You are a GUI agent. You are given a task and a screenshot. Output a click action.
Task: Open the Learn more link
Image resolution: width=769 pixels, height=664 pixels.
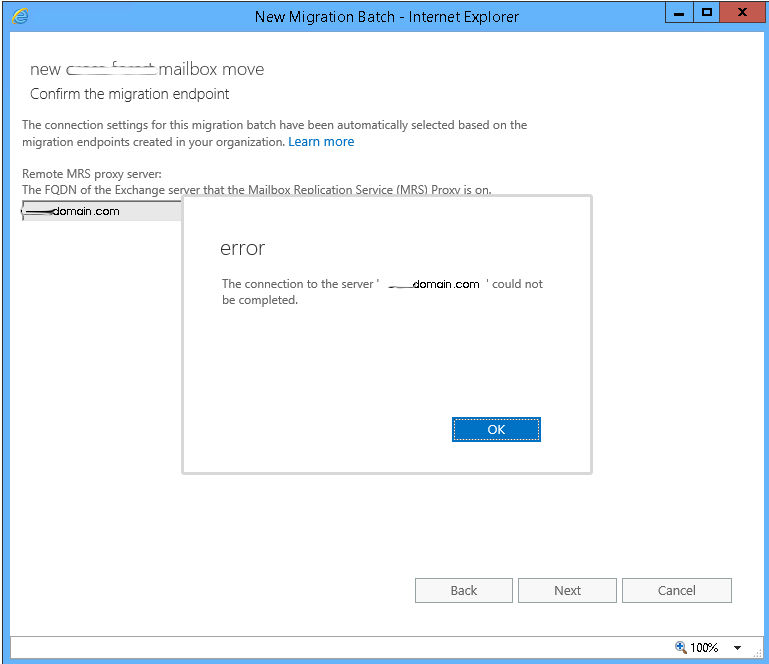pyautogui.click(x=321, y=142)
